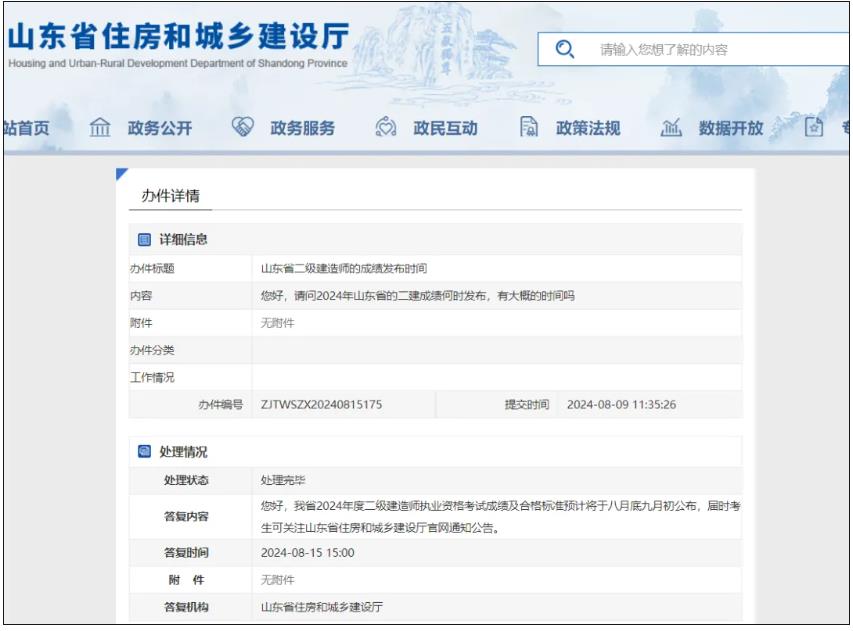Viewport: 853px width, 631px height.
Task: Click the 山东省住房和城乡建设厅 site title
Action: pos(178,36)
